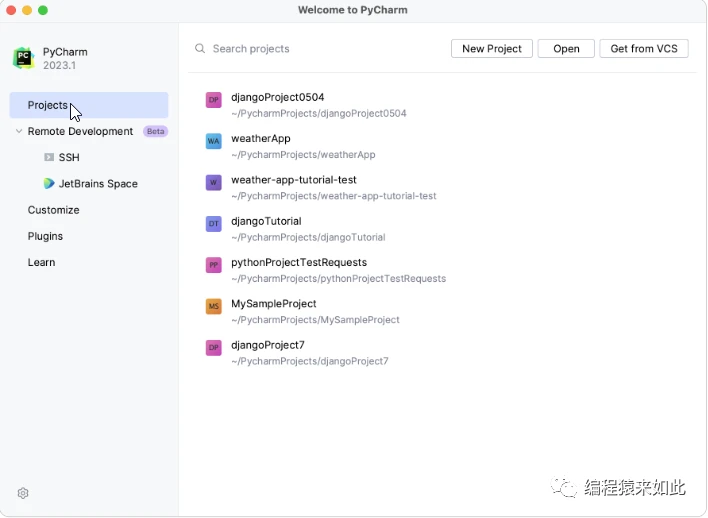
Task: Click the magnifier search icon
Action: 200,49
